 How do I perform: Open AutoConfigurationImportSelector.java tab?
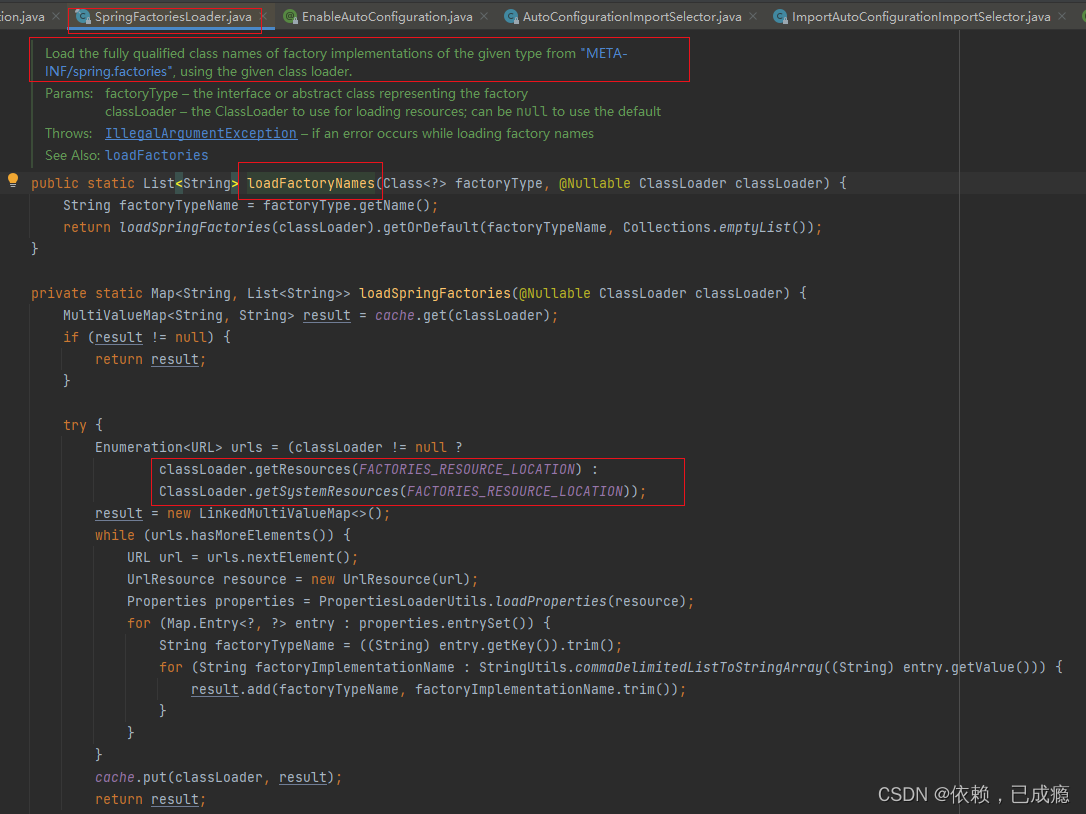(632, 17)
